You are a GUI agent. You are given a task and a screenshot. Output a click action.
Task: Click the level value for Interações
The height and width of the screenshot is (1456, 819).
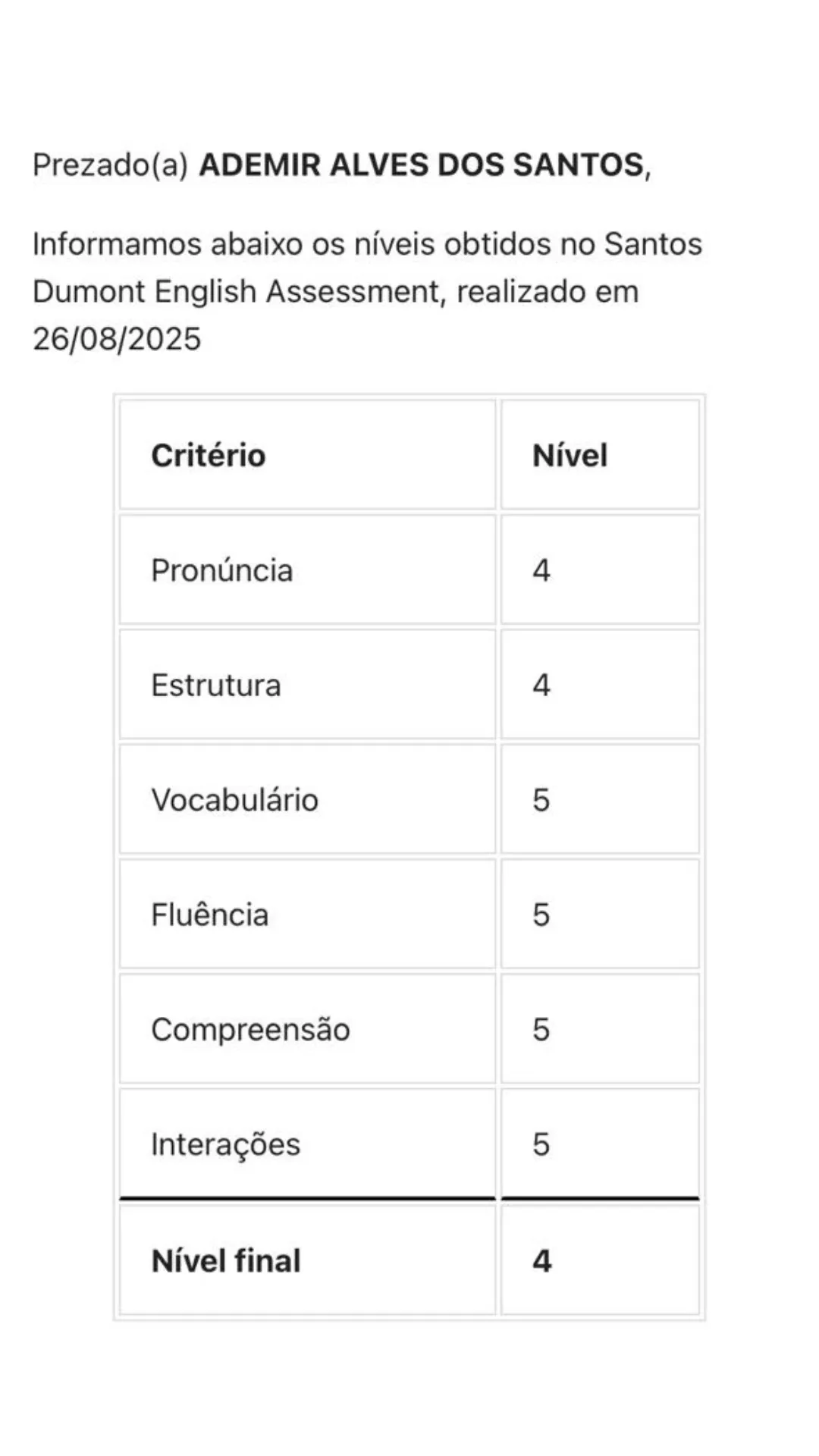[x=541, y=1144]
